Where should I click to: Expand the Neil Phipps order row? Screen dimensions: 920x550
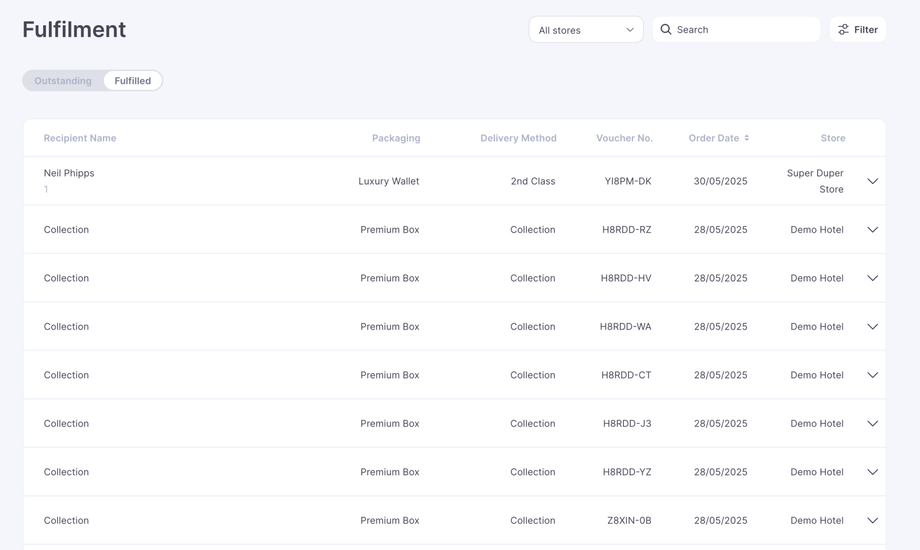click(872, 181)
